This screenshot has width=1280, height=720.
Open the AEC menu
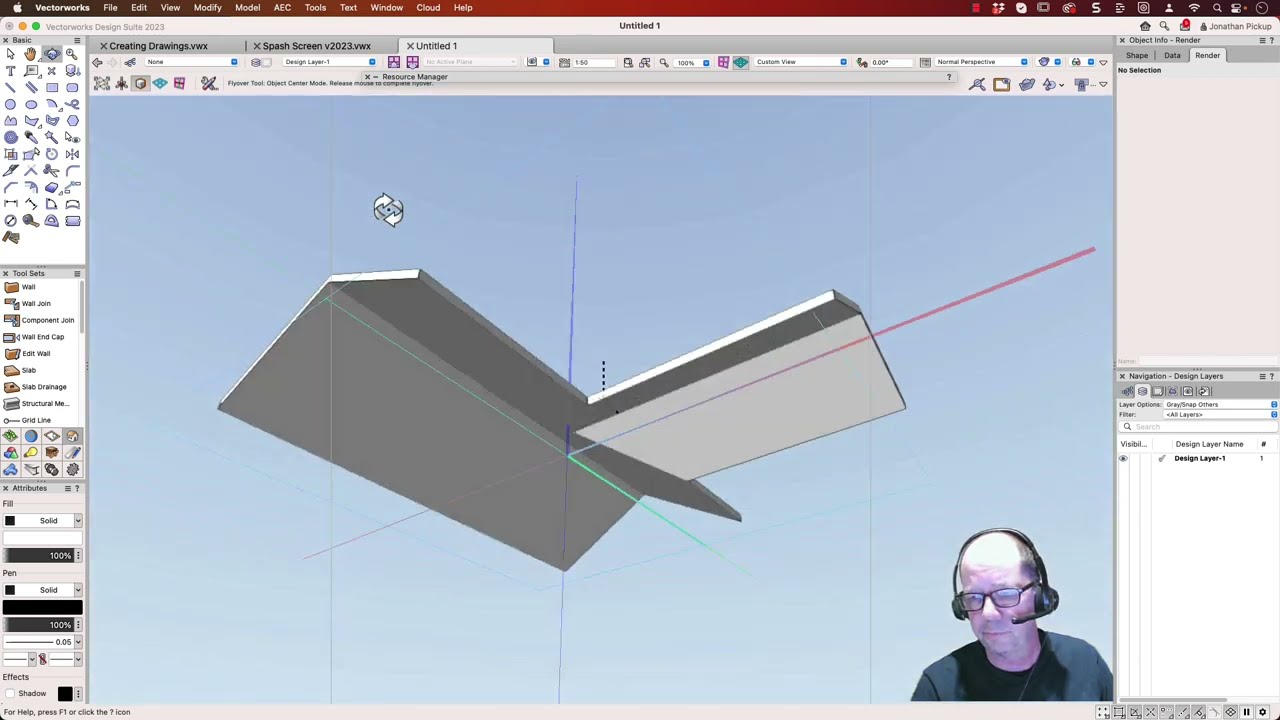(282, 8)
